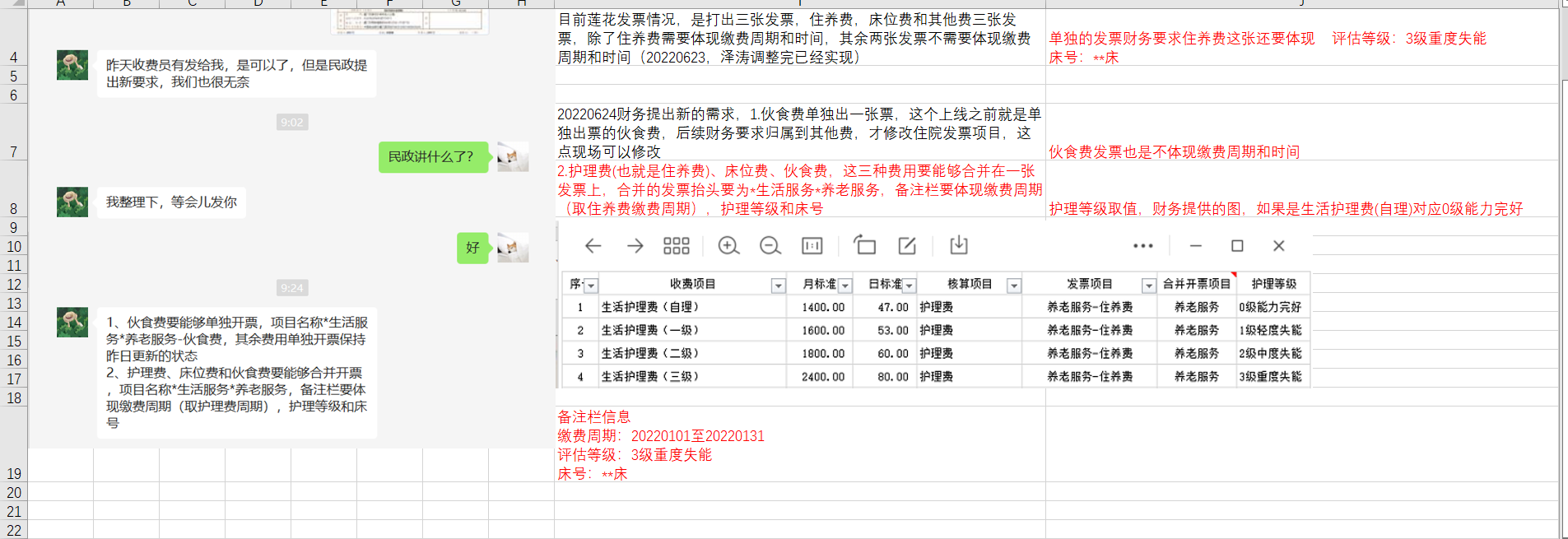Click the red cell 伙食费发票也是不体现缴费周期和时间

1174,152
